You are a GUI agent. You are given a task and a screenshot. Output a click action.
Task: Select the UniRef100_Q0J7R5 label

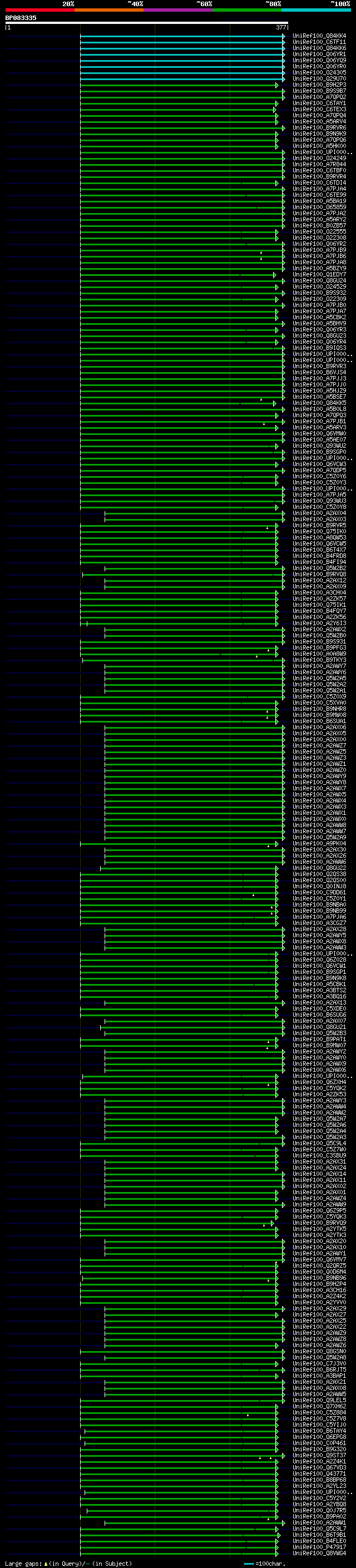(319, 1510)
